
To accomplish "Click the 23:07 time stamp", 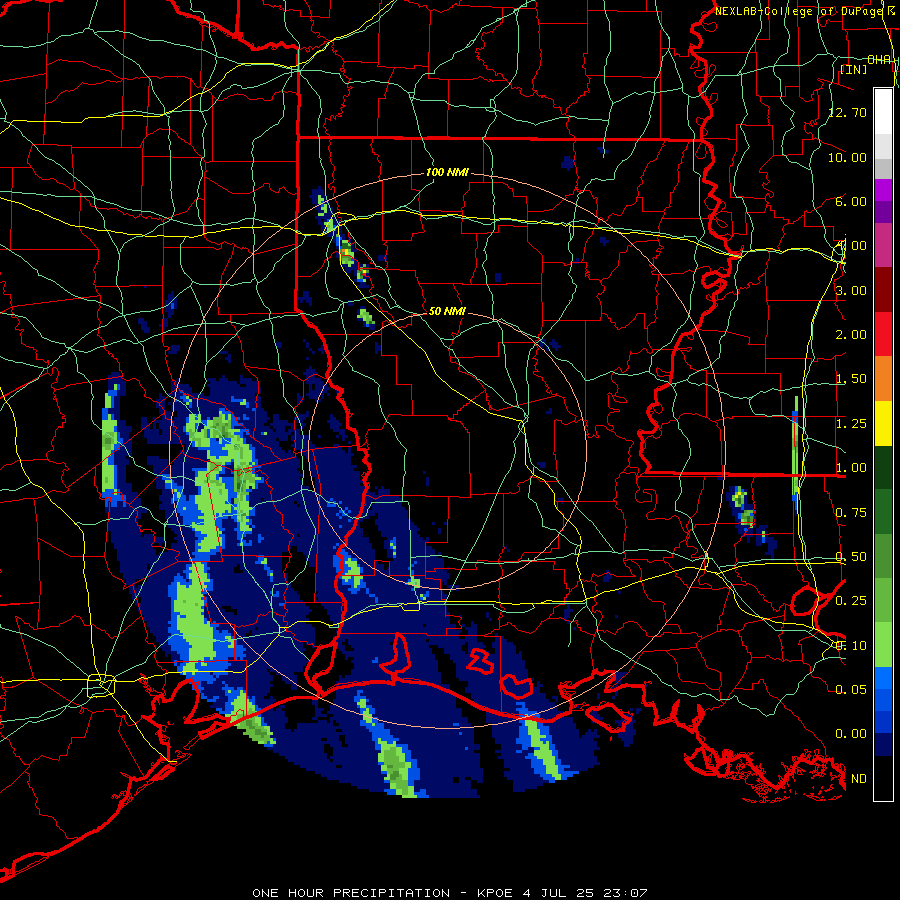I will tap(625, 893).
